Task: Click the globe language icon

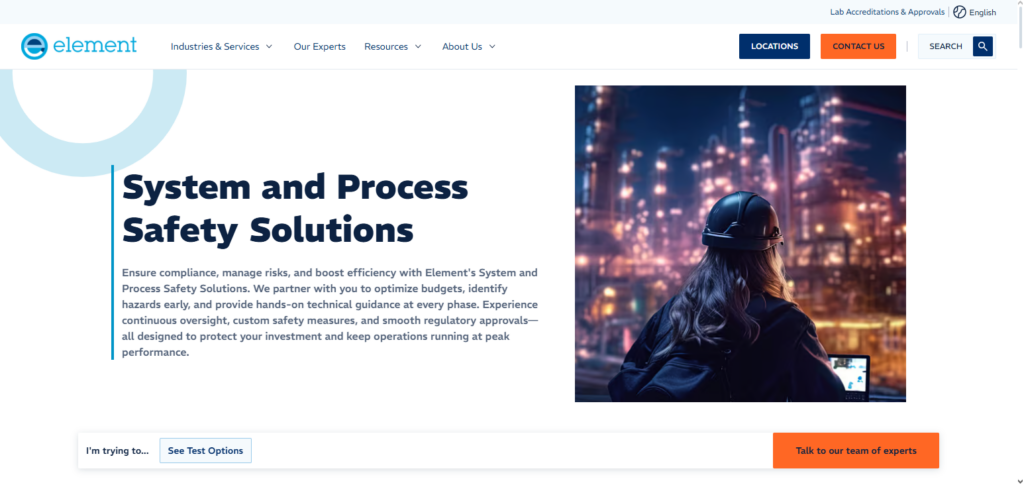Action: 959,12
